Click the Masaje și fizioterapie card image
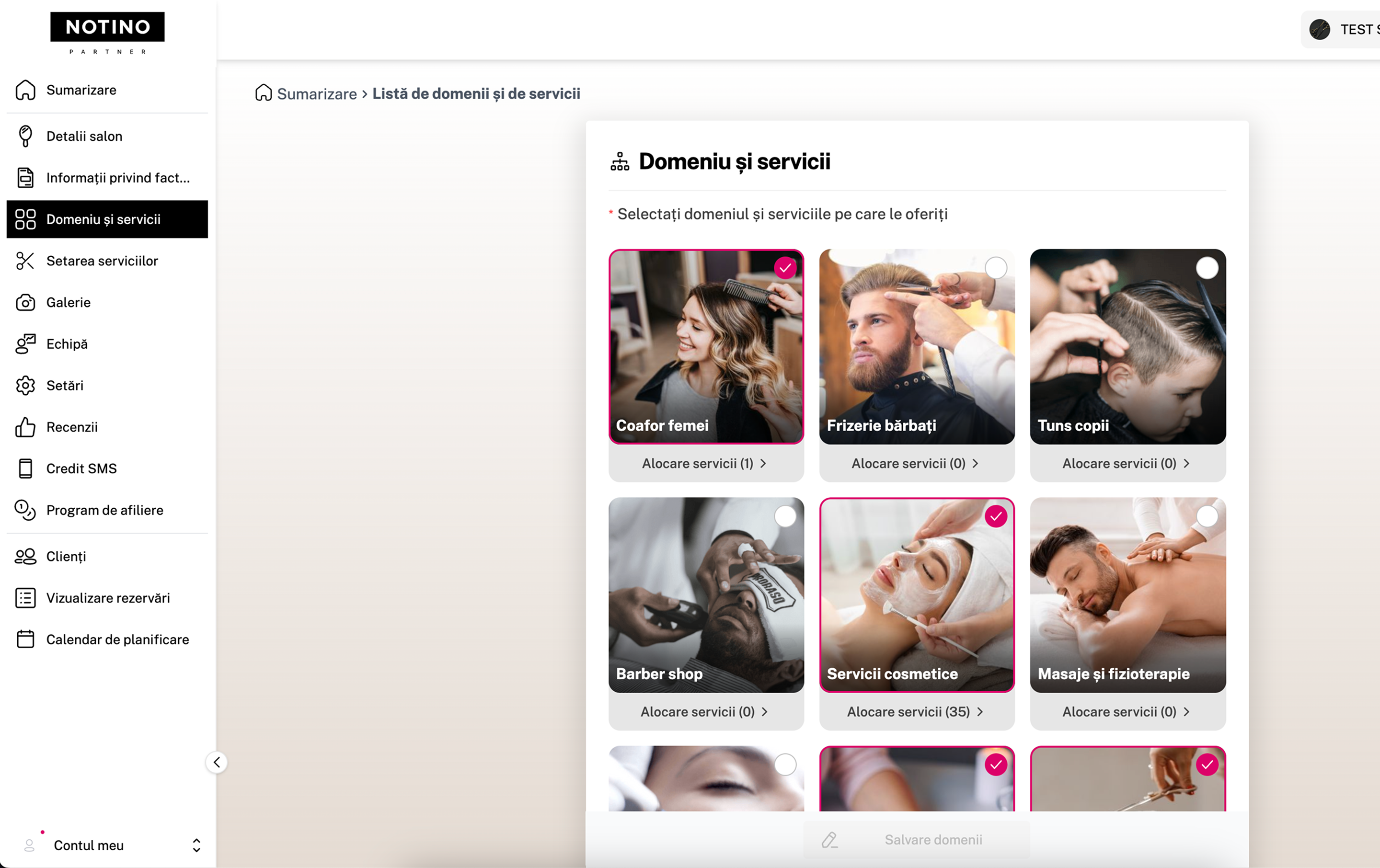Screen dimensions: 1380x868 [1128, 594]
